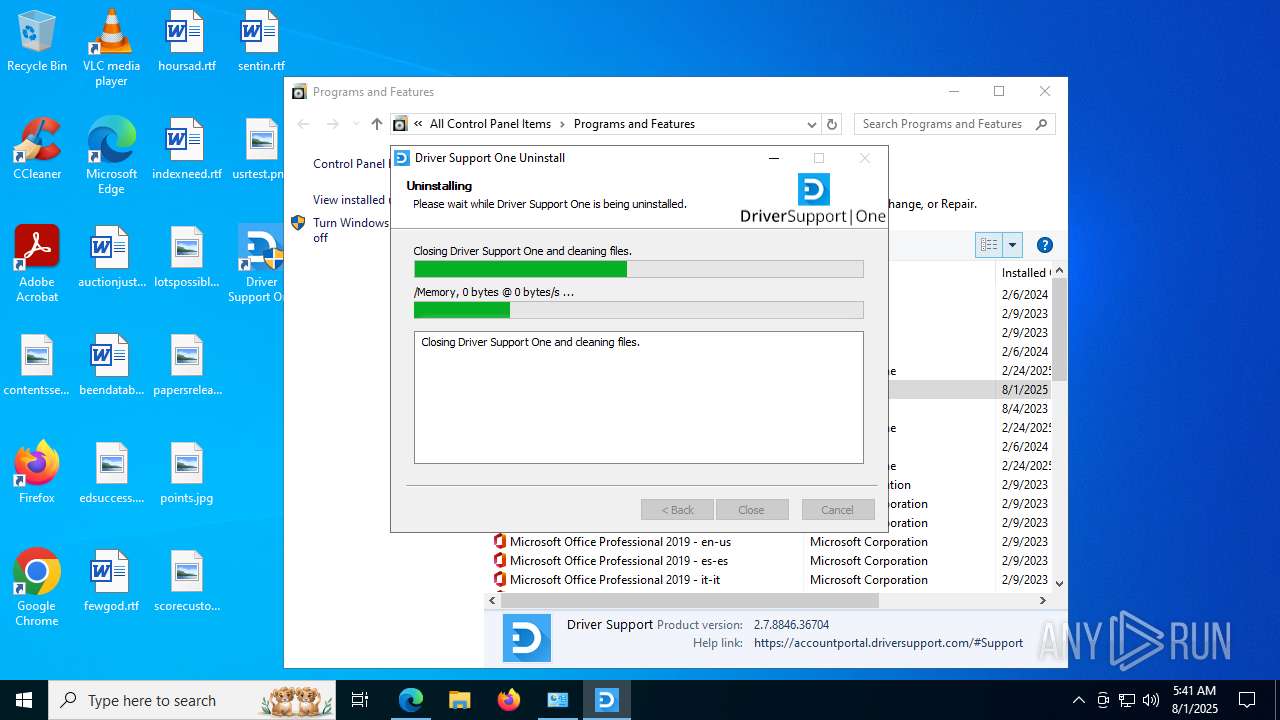Click the uninstall log text box
The image size is (1280, 720).
click(x=639, y=398)
